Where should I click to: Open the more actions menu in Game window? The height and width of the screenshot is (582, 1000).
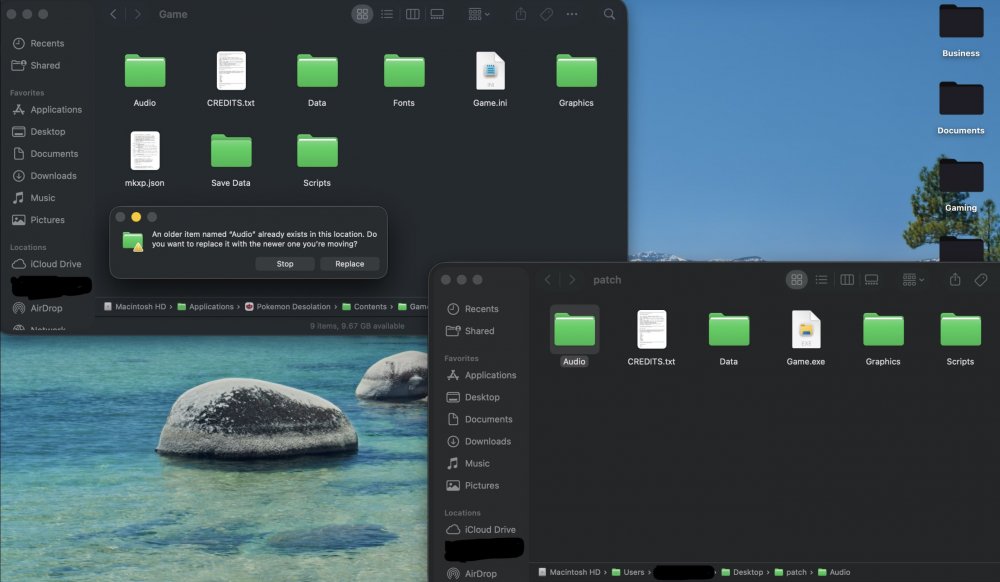pyautogui.click(x=572, y=14)
